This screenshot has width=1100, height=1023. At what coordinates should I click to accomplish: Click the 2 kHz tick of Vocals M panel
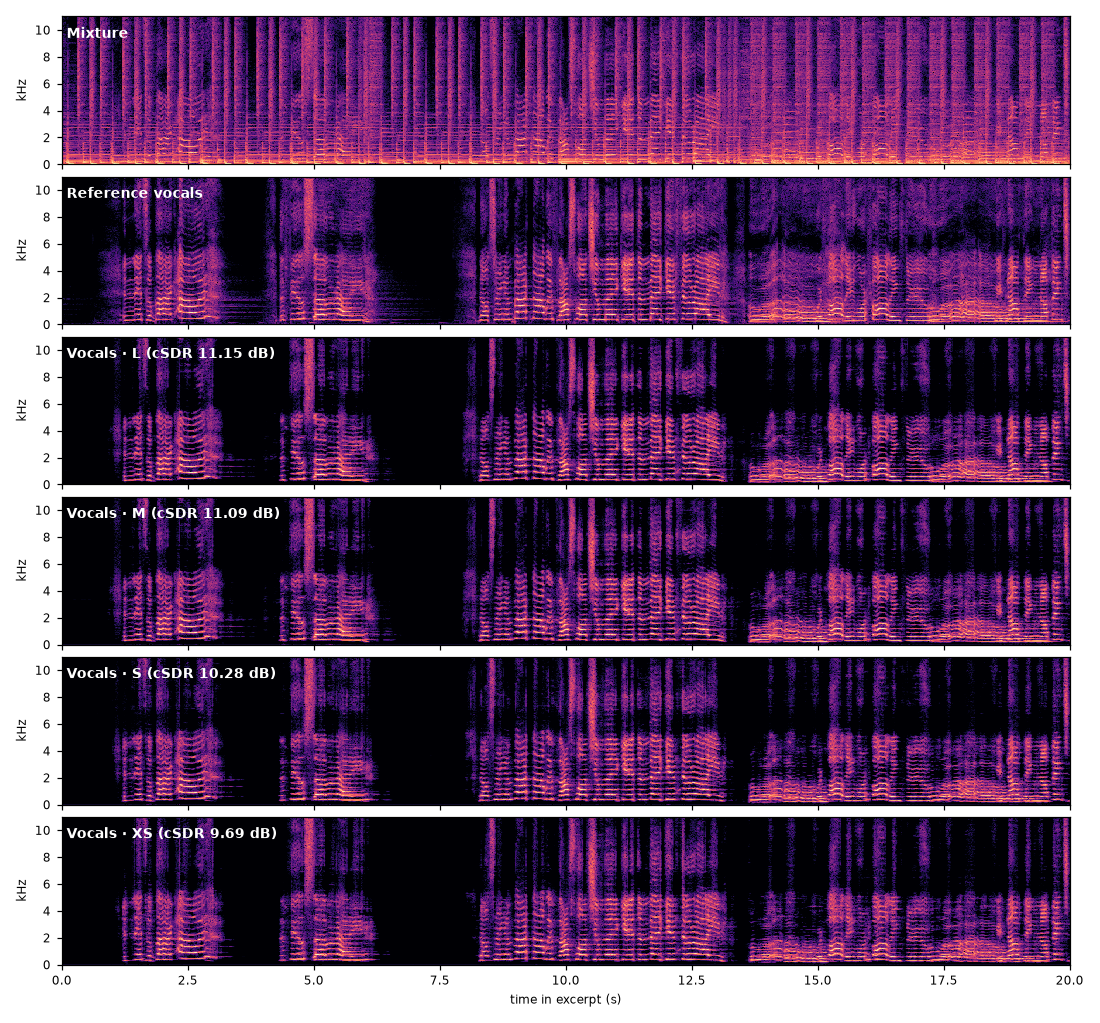click(47, 618)
